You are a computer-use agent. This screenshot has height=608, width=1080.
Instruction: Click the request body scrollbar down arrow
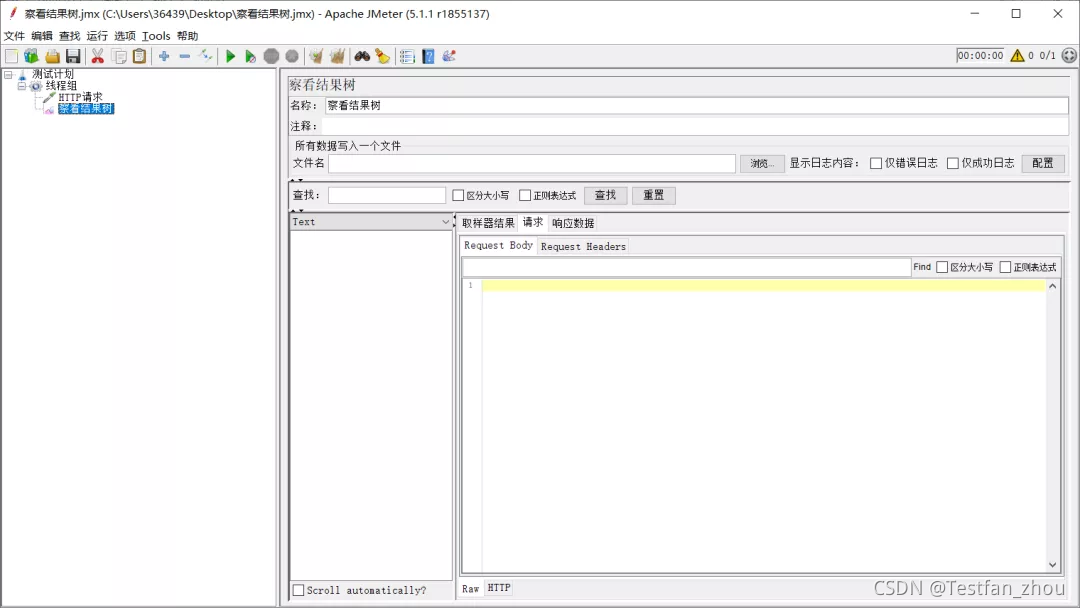click(x=1052, y=565)
